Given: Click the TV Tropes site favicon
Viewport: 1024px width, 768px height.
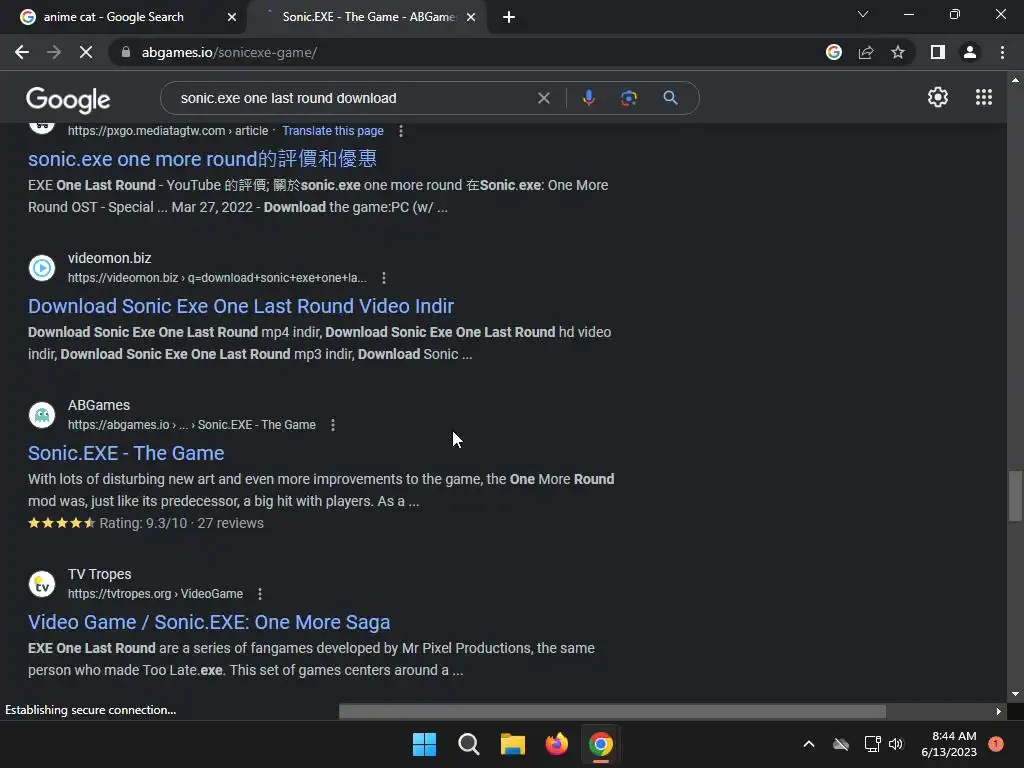Looking at the screenshot, I should click(x=42, y=584).
